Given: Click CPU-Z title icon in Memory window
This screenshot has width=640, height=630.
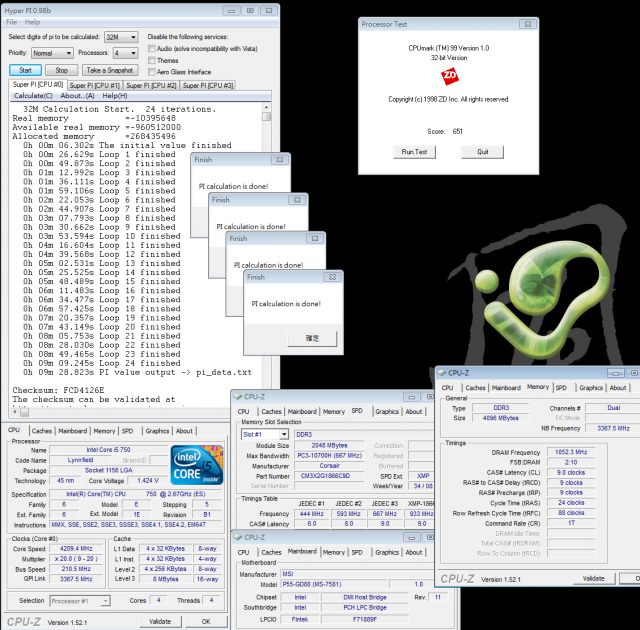Looking at the screenshot, I should coord(441,373).
